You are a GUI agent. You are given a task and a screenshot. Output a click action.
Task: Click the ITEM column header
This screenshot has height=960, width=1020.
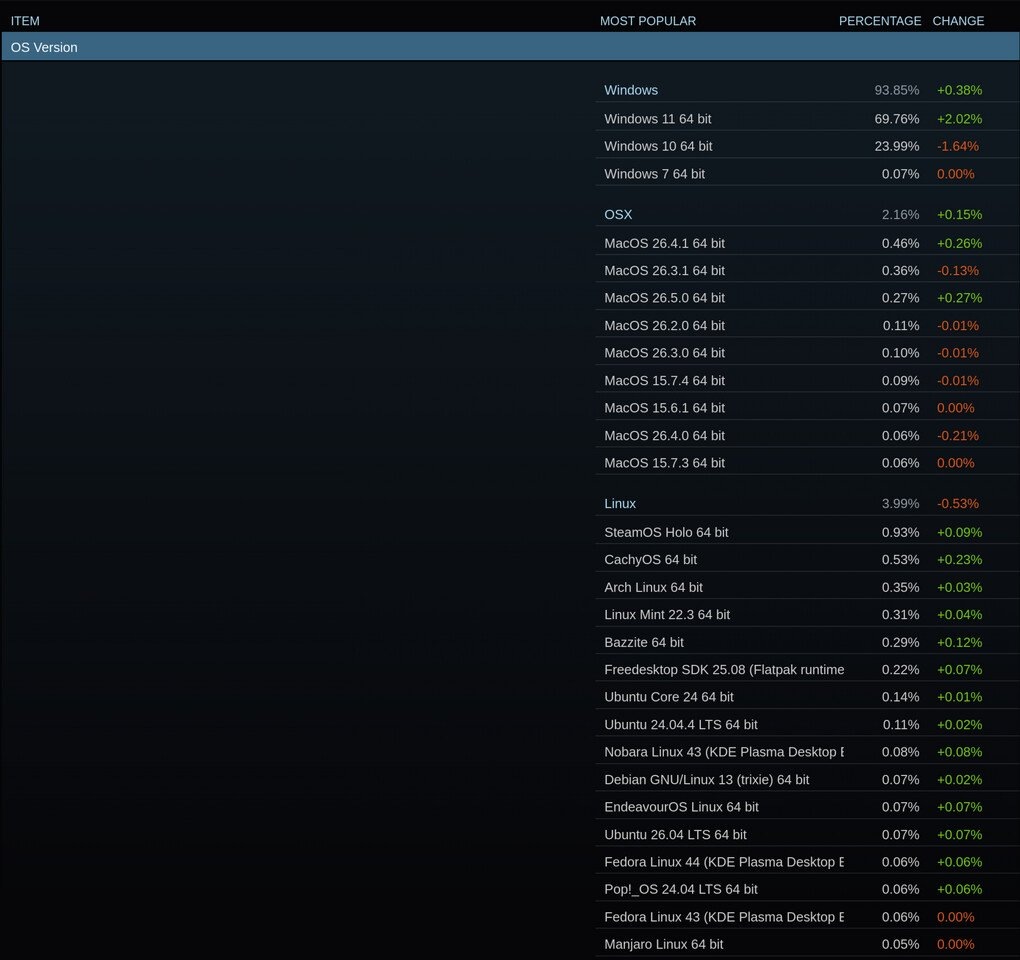[25, 21]
